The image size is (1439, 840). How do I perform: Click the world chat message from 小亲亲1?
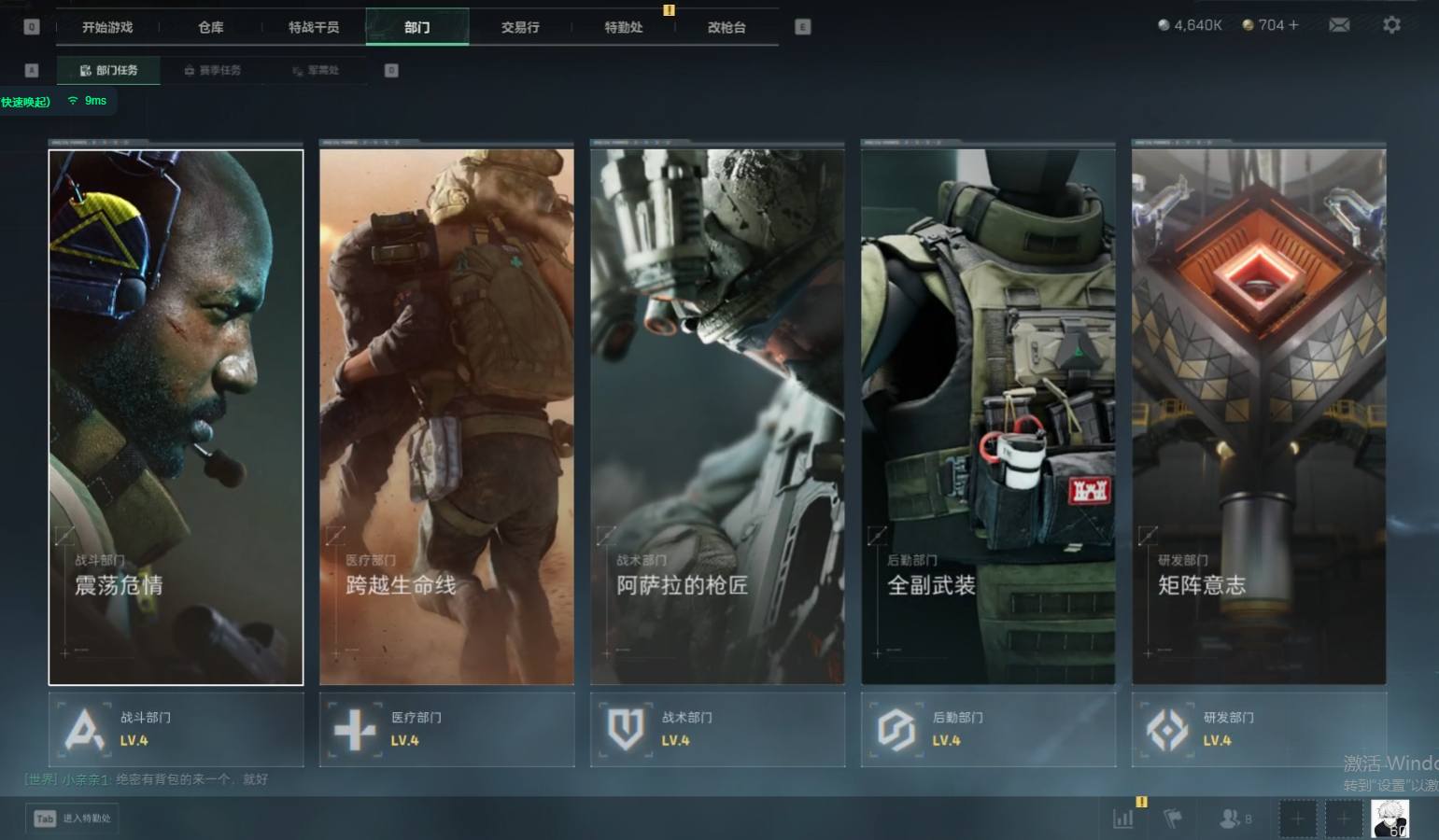click(x=147, y=779)
